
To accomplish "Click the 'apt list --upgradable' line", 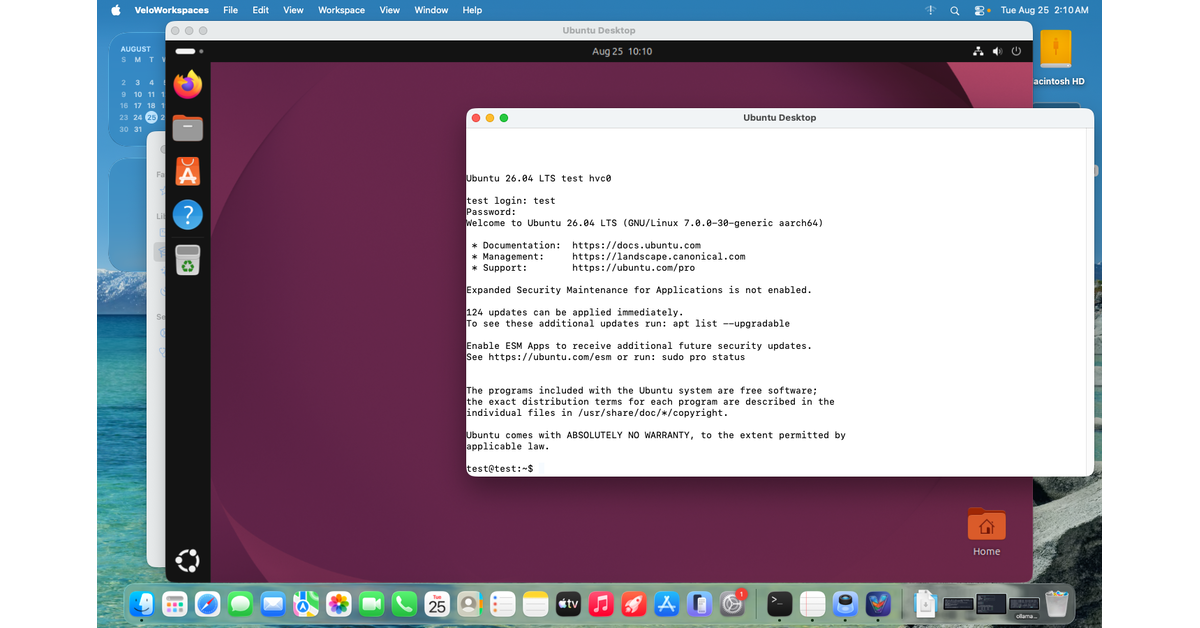I will click(628, 324).
